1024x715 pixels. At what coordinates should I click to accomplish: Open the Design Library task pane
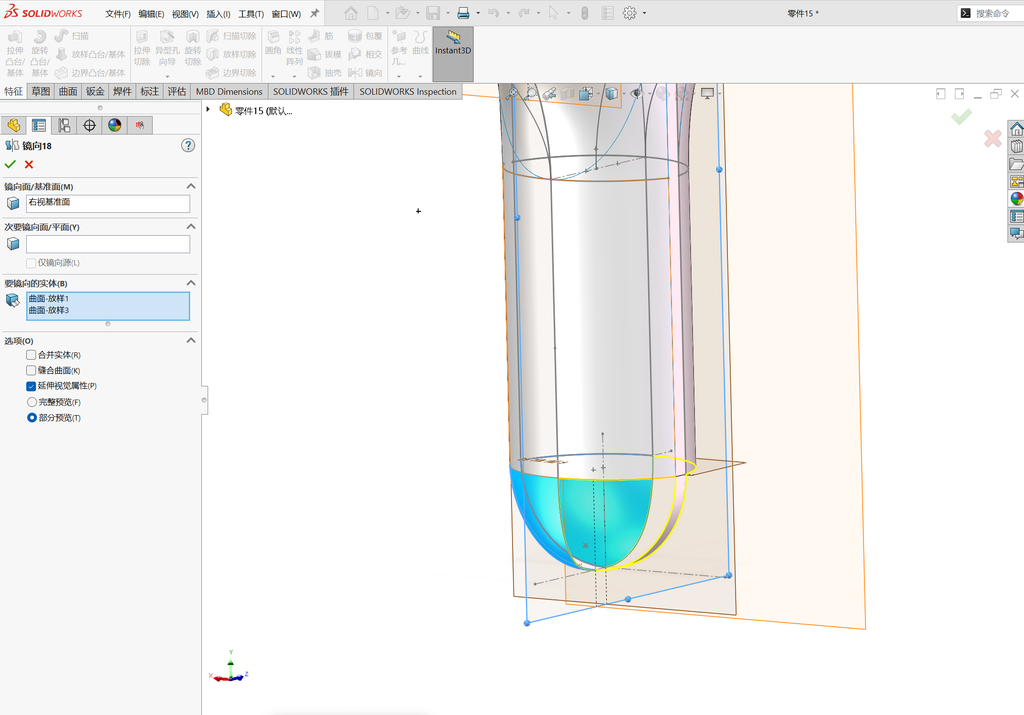(x=1016, y=146)
